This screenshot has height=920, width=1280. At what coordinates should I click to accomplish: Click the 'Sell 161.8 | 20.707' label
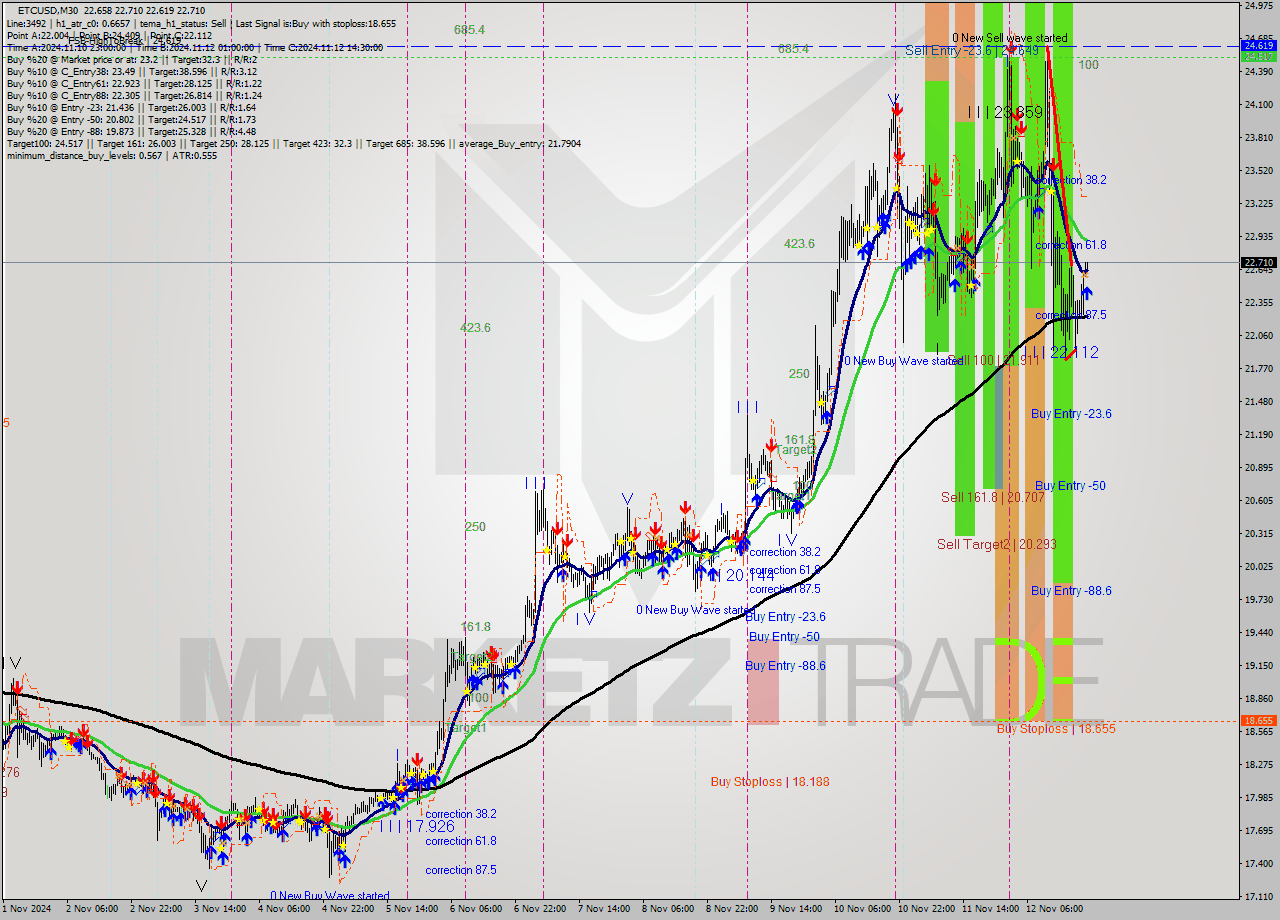993,497
